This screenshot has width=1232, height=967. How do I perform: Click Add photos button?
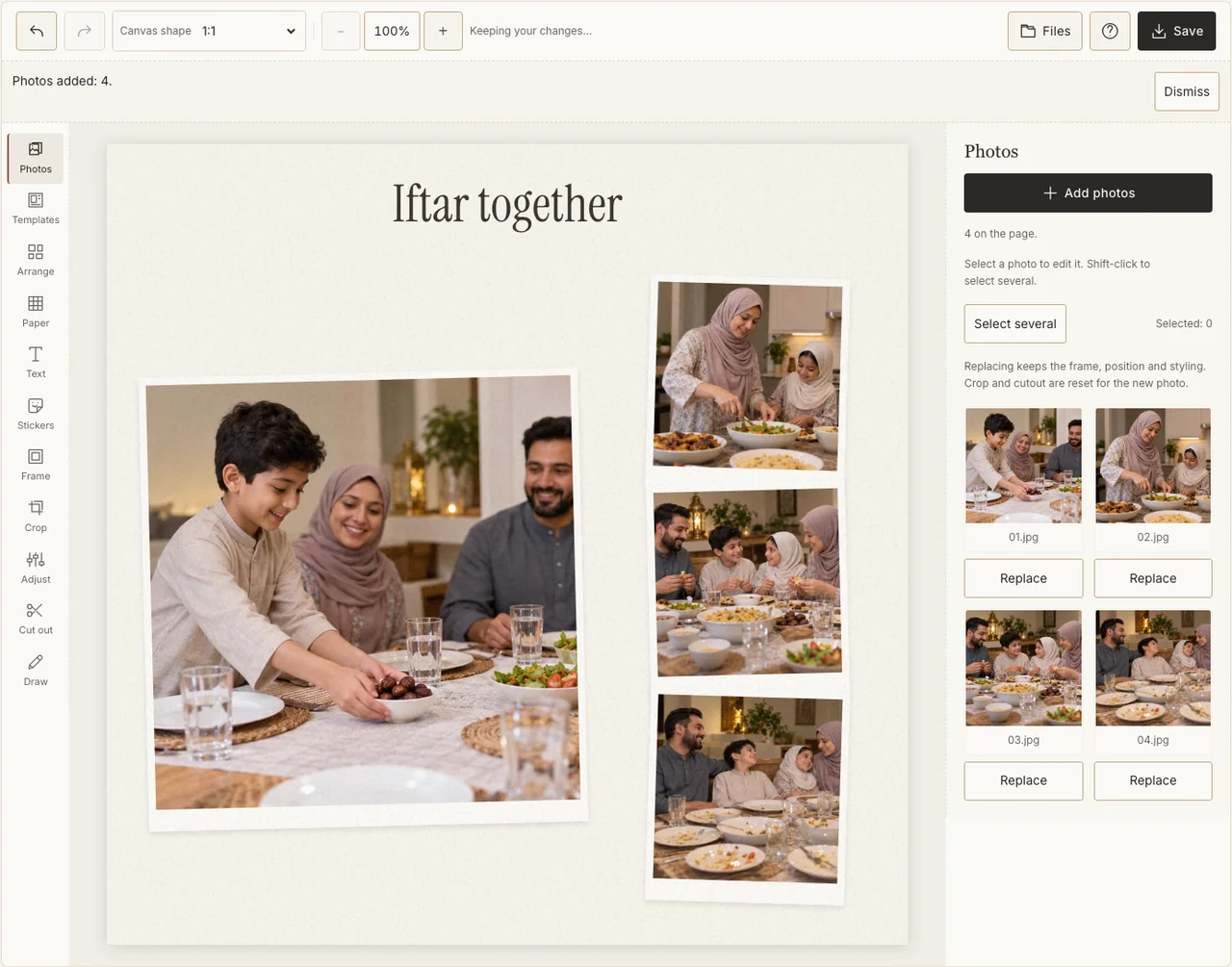(x=1089, y=192)
